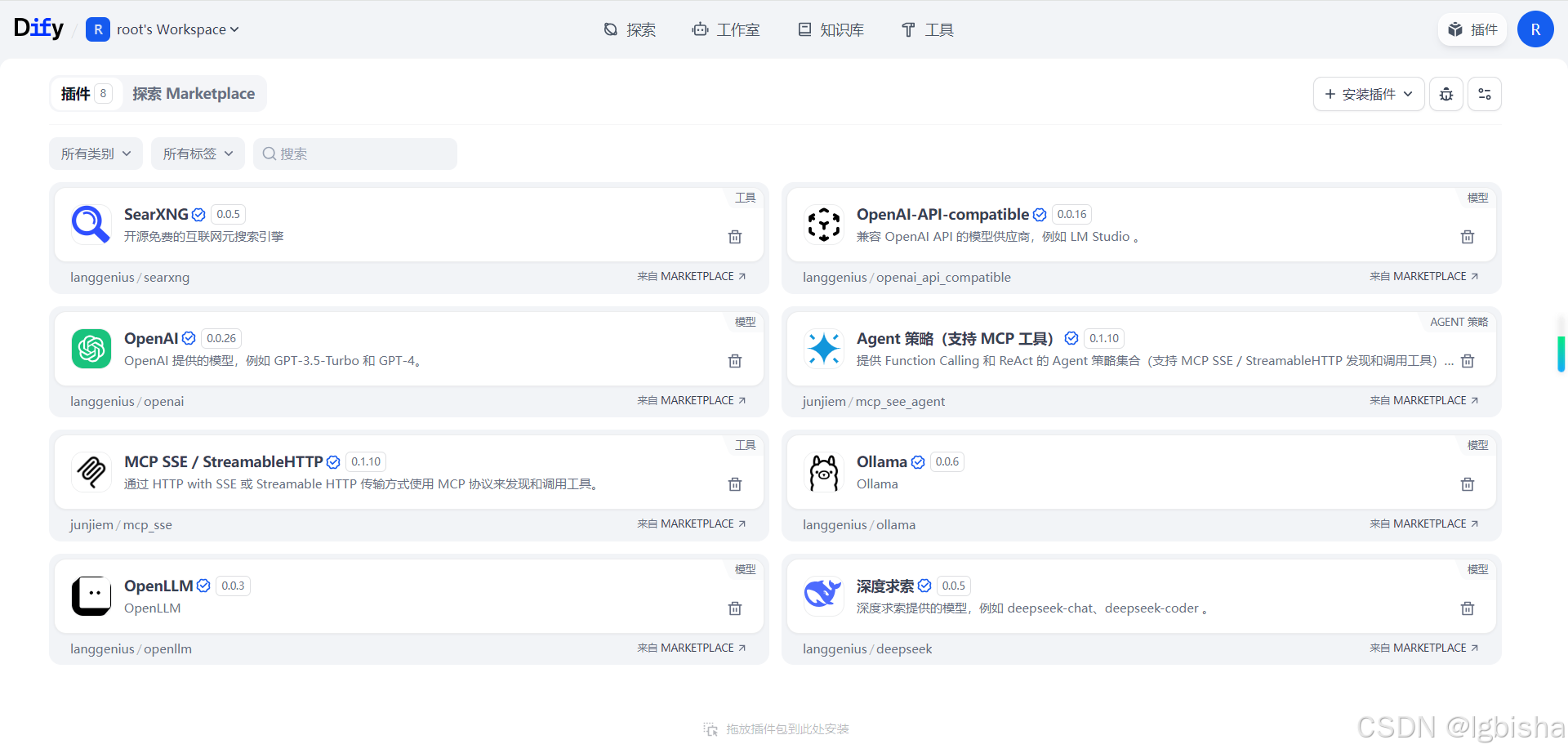
Task: Open langgenius/deepseek MARKETPLACE link
Action: [x=1424, y=648]
